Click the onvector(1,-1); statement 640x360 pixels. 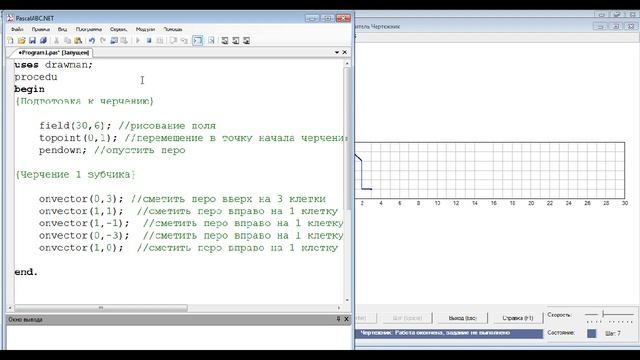(84, 223)
